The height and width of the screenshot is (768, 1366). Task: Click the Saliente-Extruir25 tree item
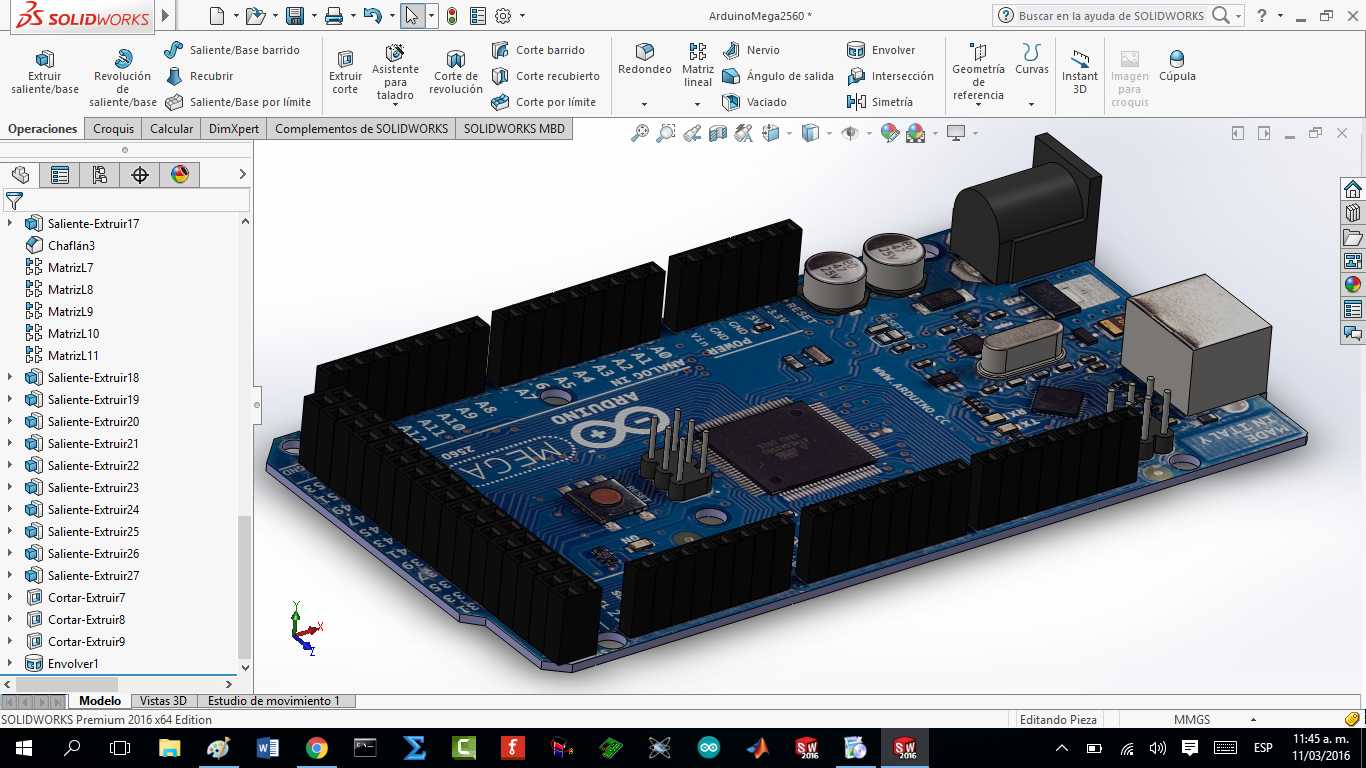tap(93, 531)
